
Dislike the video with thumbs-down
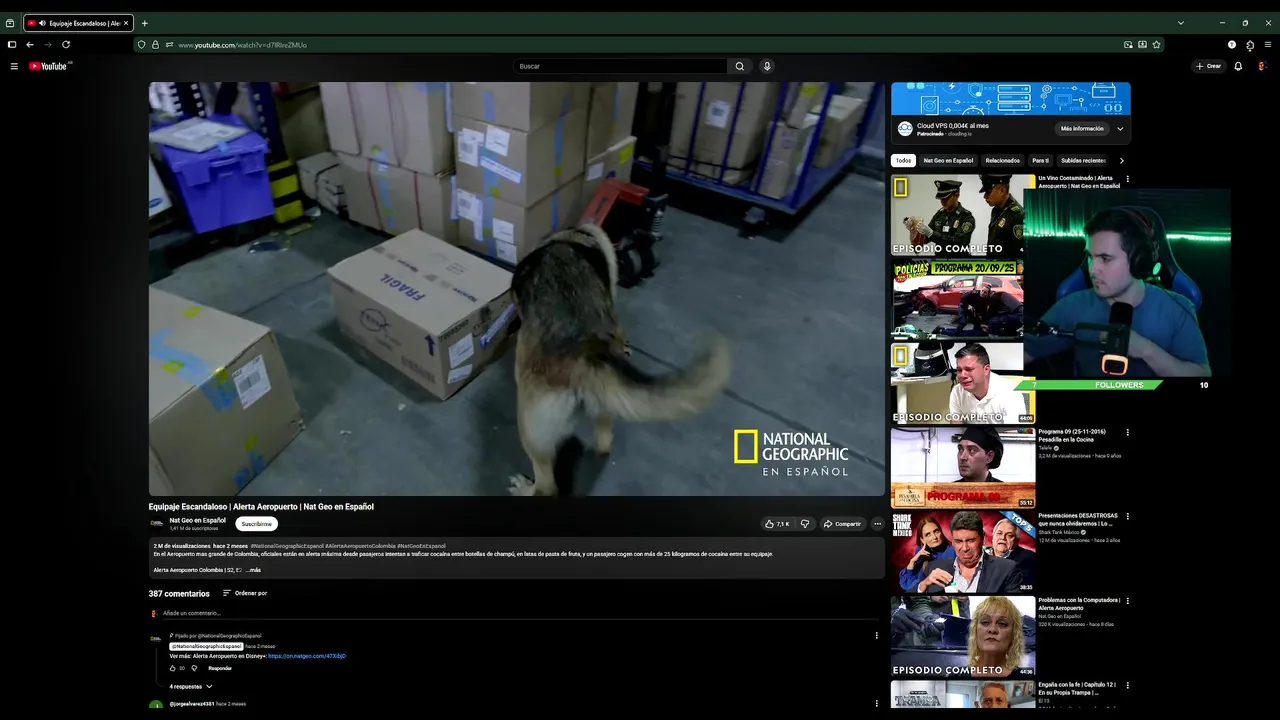click(804, 524)
